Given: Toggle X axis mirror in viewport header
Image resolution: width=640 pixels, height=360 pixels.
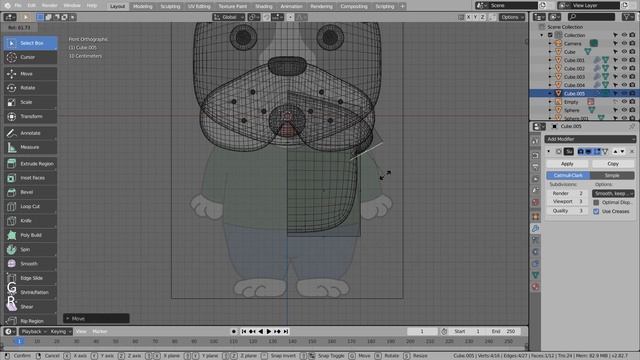Looking at the screenshot, I should point(469,17).
